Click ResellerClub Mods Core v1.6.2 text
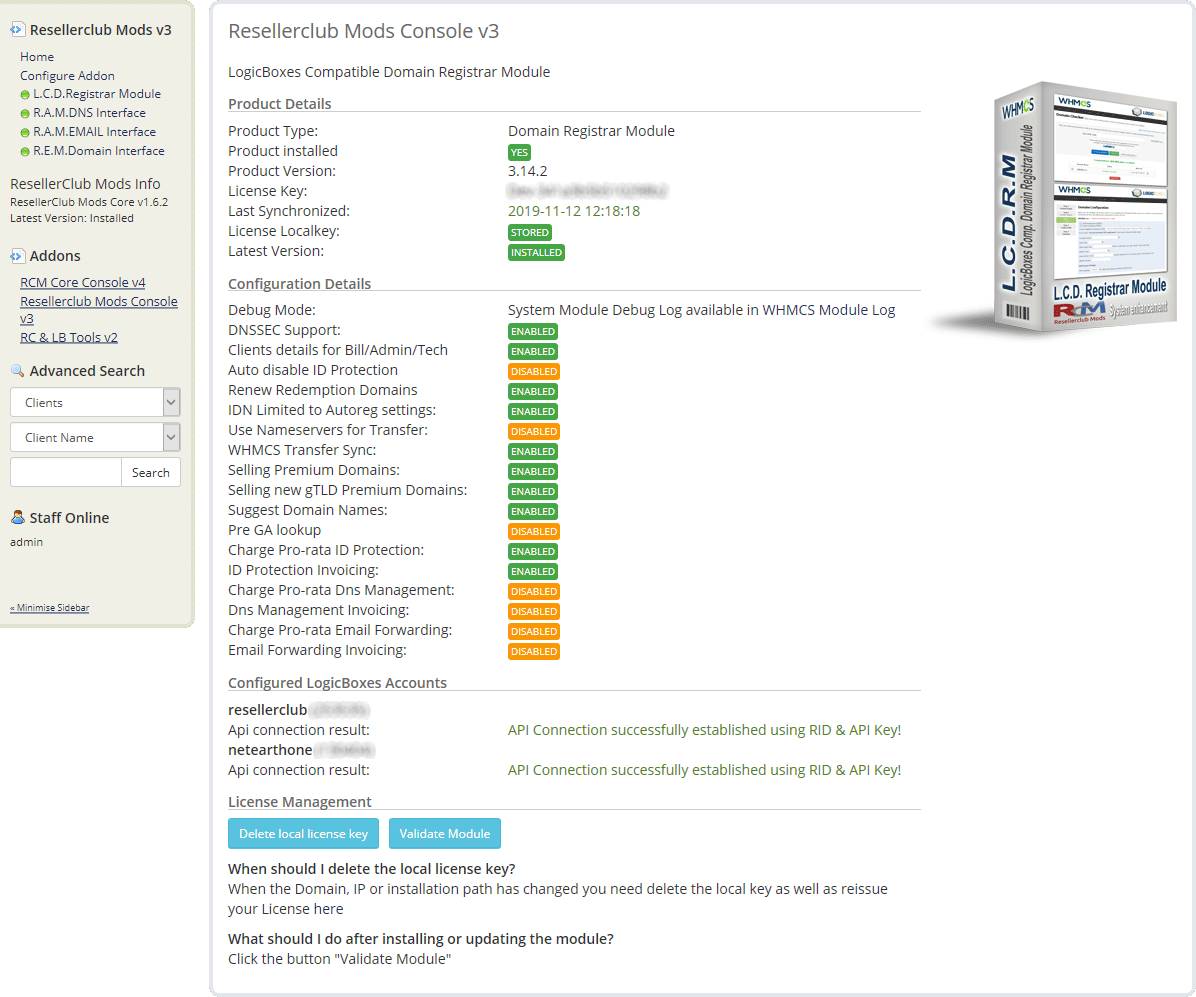Viewport: 1196px width, 997px height. point(88,202)
